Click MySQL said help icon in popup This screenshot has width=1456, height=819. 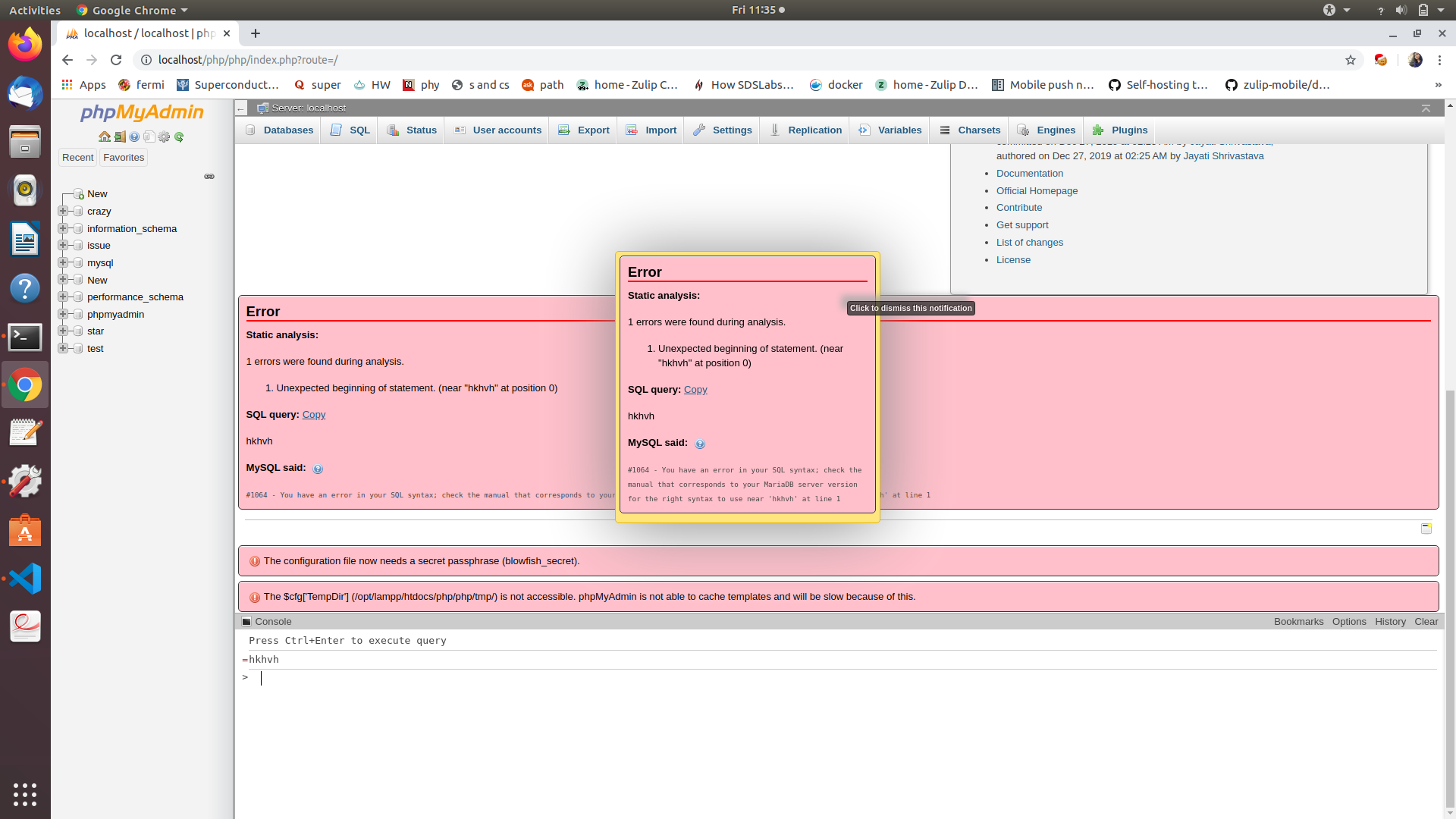pyautogui.click(x=700, y=444)
